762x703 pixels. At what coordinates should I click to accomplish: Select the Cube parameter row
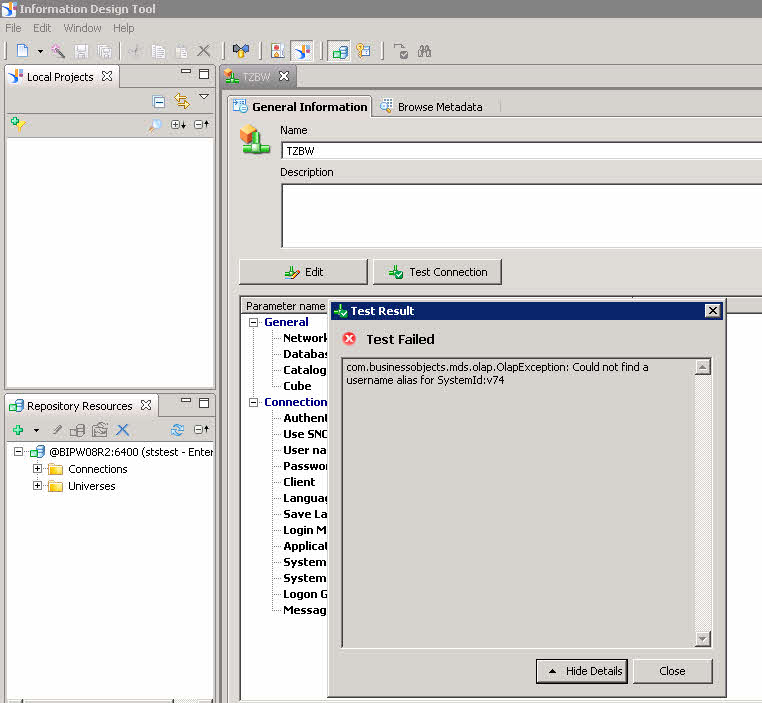[297, 386]
